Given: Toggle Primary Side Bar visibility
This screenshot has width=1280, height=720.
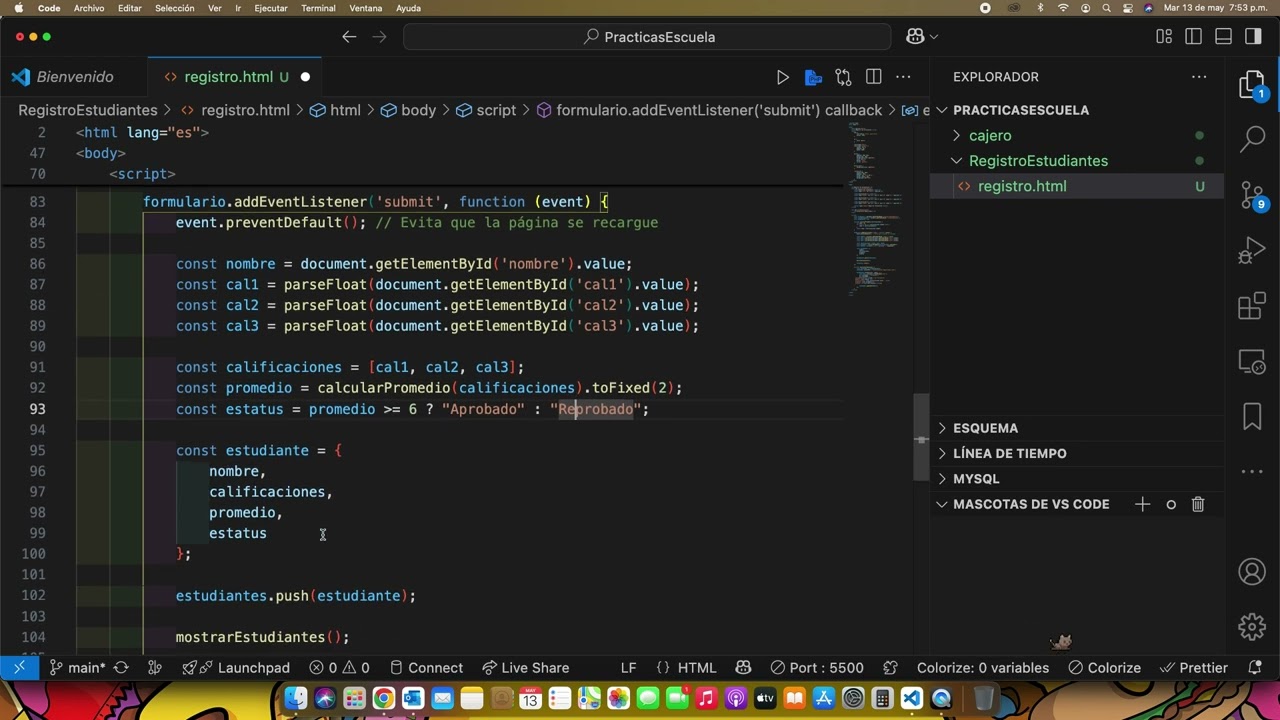Looking at the screenshot, I should click(1193, 37).
